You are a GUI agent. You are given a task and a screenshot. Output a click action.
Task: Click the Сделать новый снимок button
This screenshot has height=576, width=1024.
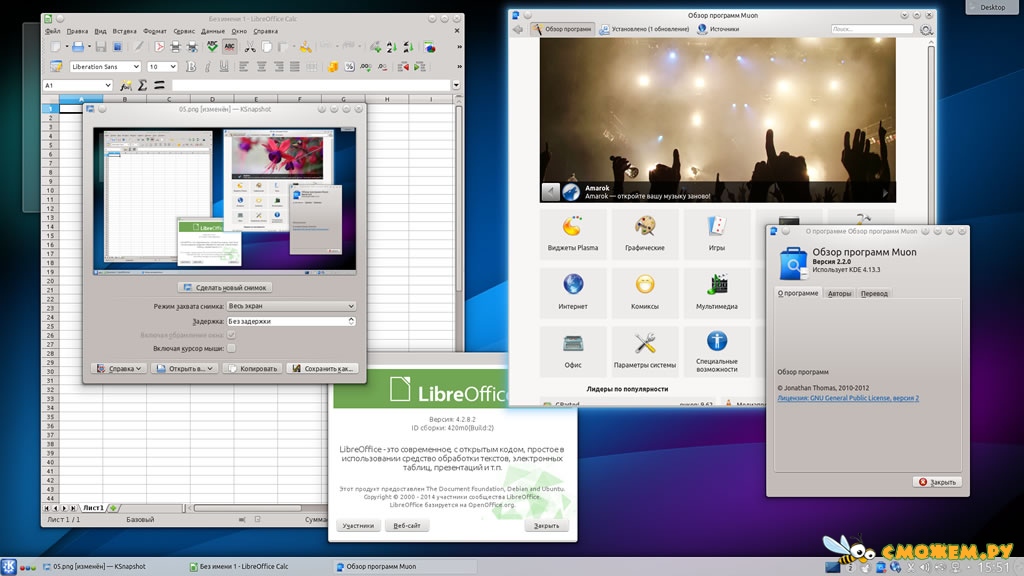click(225, 287)
